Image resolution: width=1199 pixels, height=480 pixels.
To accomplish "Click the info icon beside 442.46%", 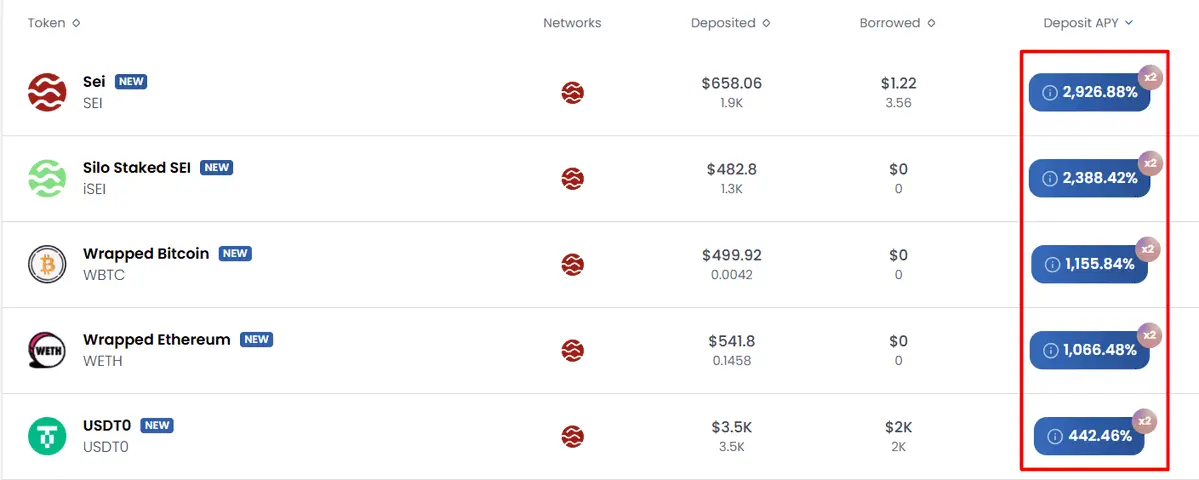I will point(1054,436).
